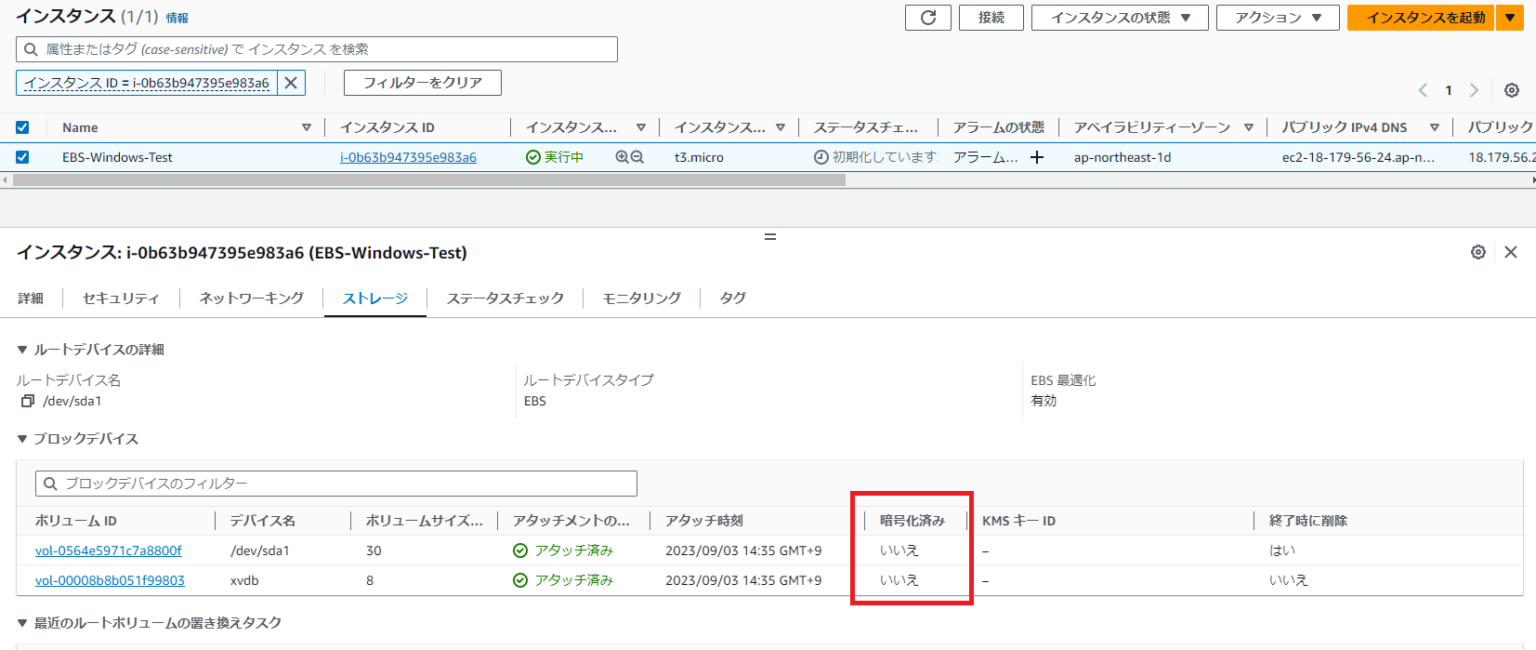Image resolution: width=1536 pixels, height=650 pixels.
Task: Go to previous page arrow
Action: 1422,90
